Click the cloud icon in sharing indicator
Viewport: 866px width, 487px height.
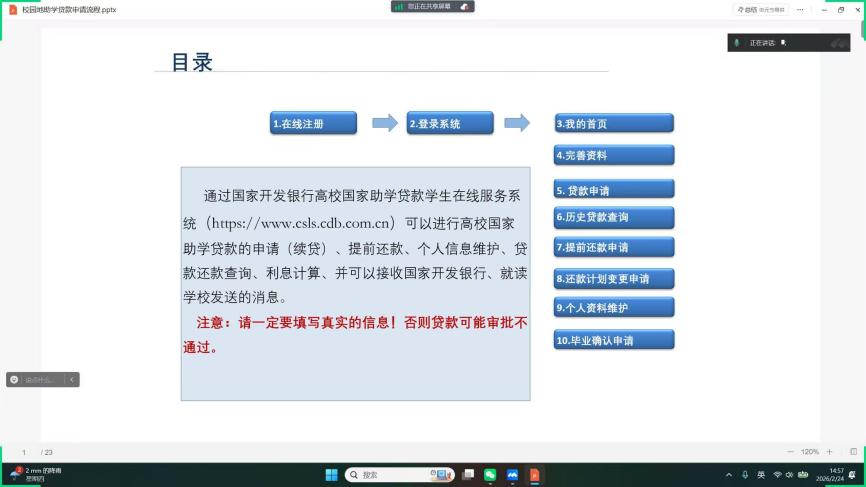pyautogui.click(x=464, y=6)
